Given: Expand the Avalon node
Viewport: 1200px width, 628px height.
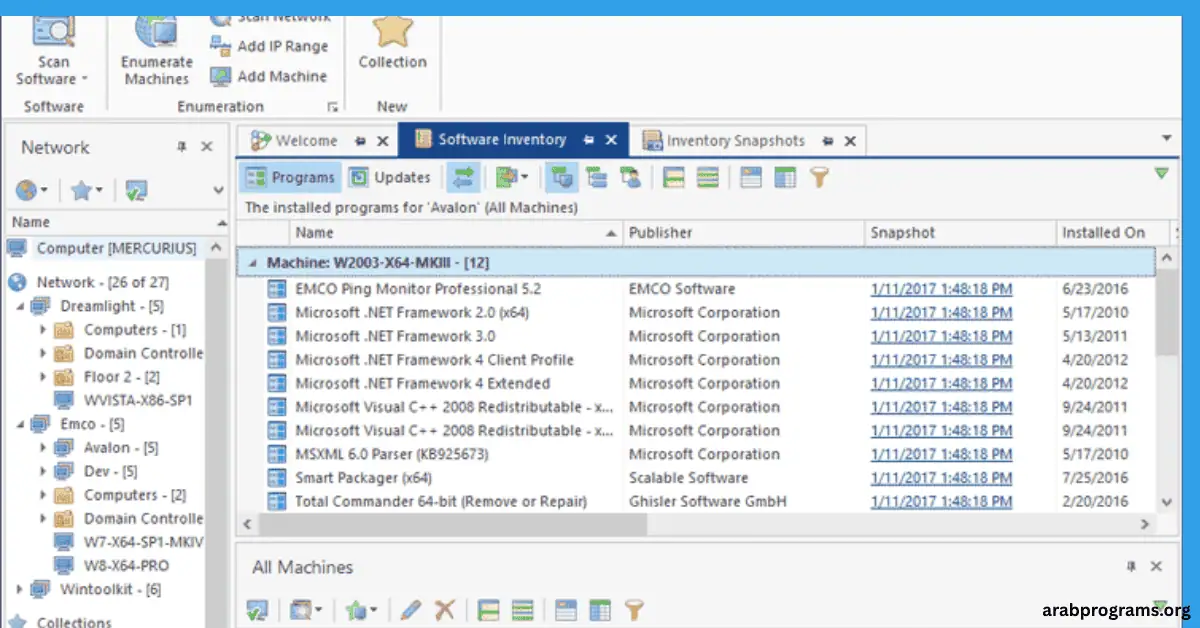Looking at the screenshot, I should pyautogui.click(x=43, y=448).
